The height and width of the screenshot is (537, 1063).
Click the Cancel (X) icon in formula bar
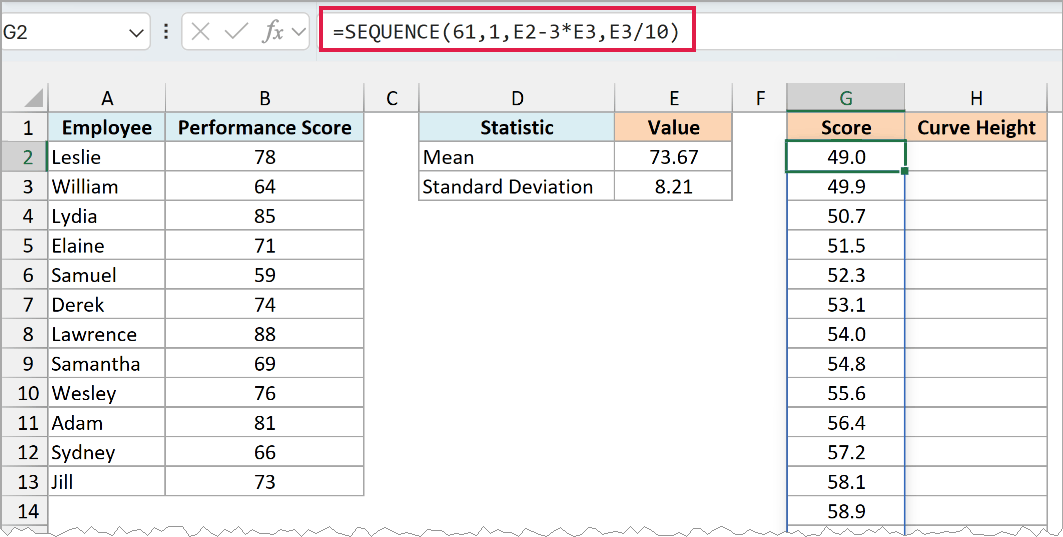point(200,31)
